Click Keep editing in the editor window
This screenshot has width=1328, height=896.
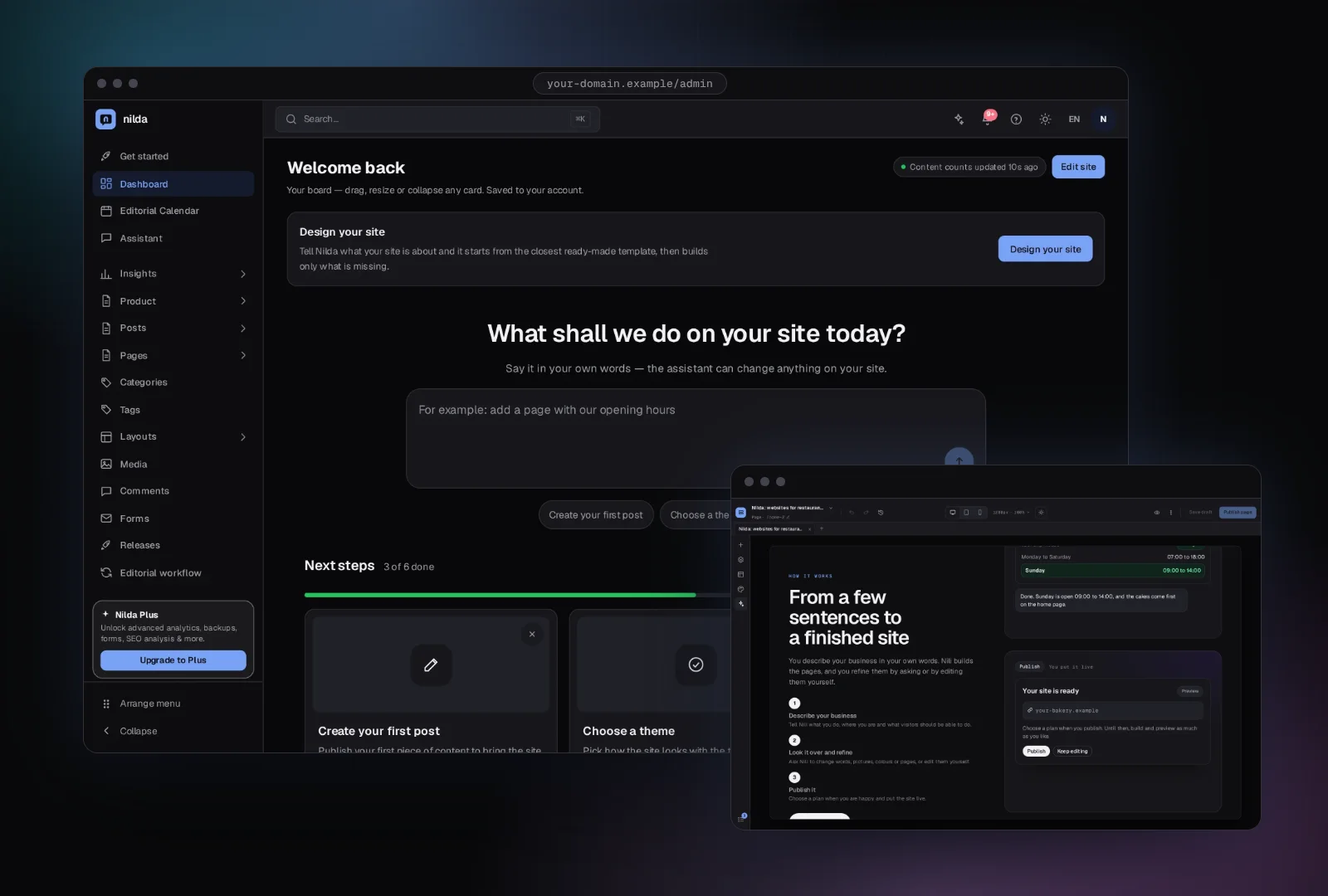(1072, 752)
